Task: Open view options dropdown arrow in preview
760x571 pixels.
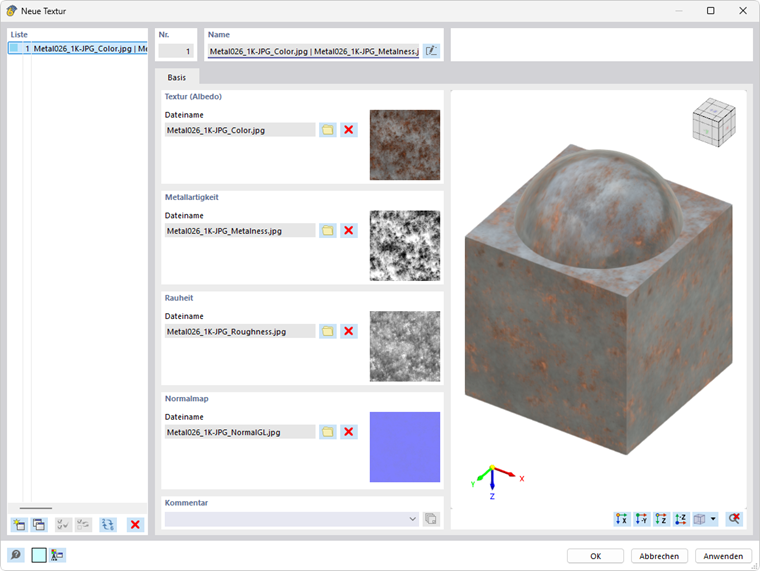Action: pyautogui.click(x=713, y=519)
